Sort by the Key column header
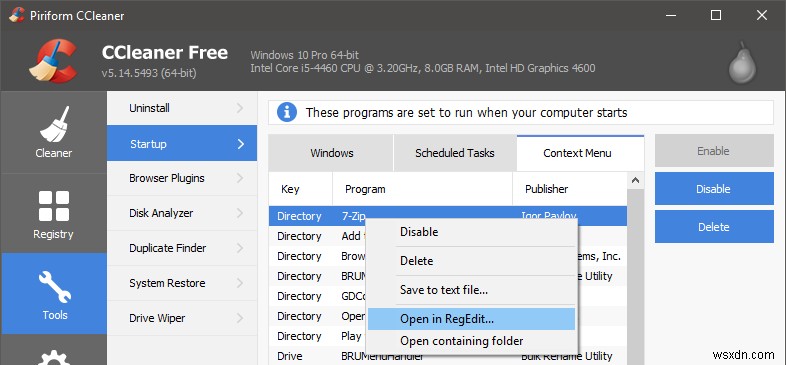Image resolution: width=786 pixels, height=365 pixels. [x=301, y=189]
